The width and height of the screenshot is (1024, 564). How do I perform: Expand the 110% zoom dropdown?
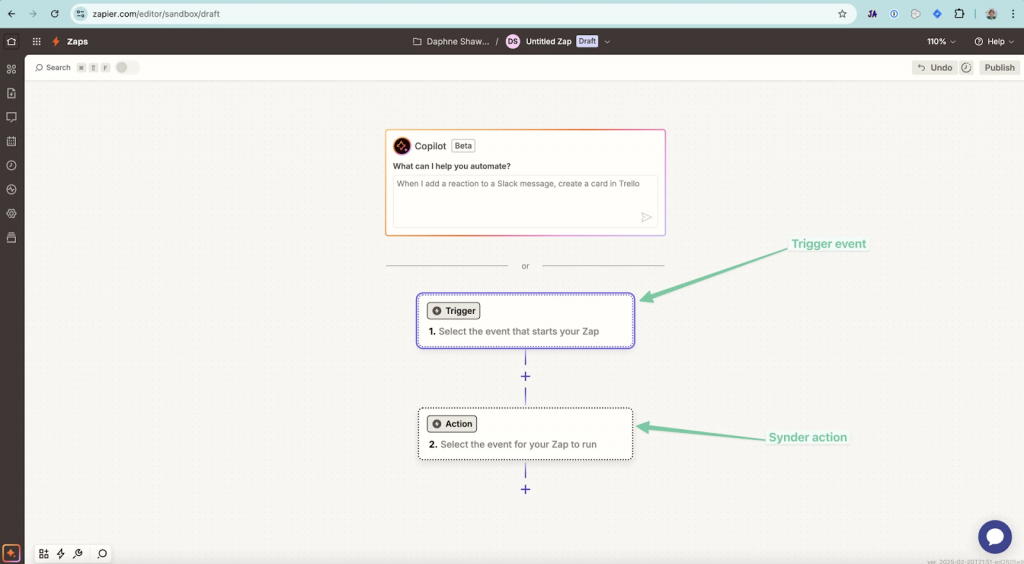click(x=941, y=41)
